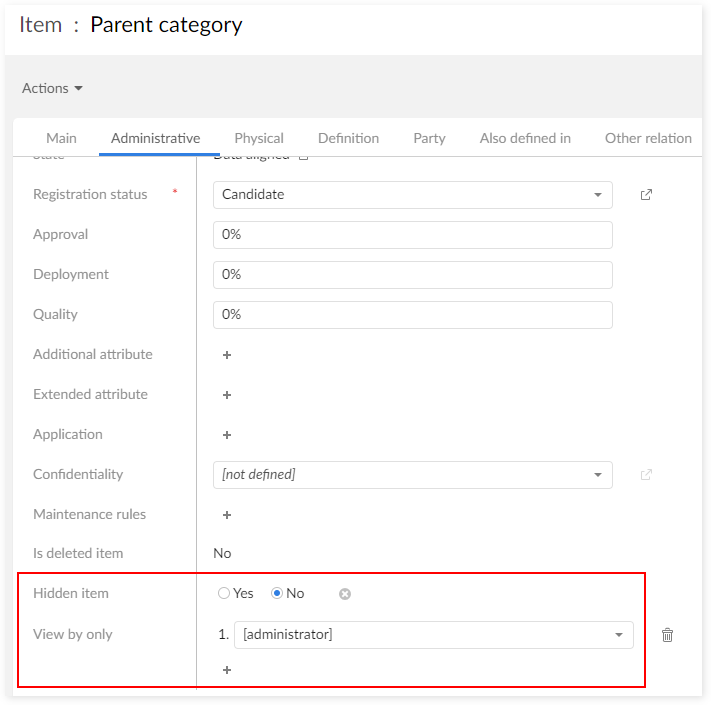Go to the Definition tab
711x705 pixels.
[348, 138]
